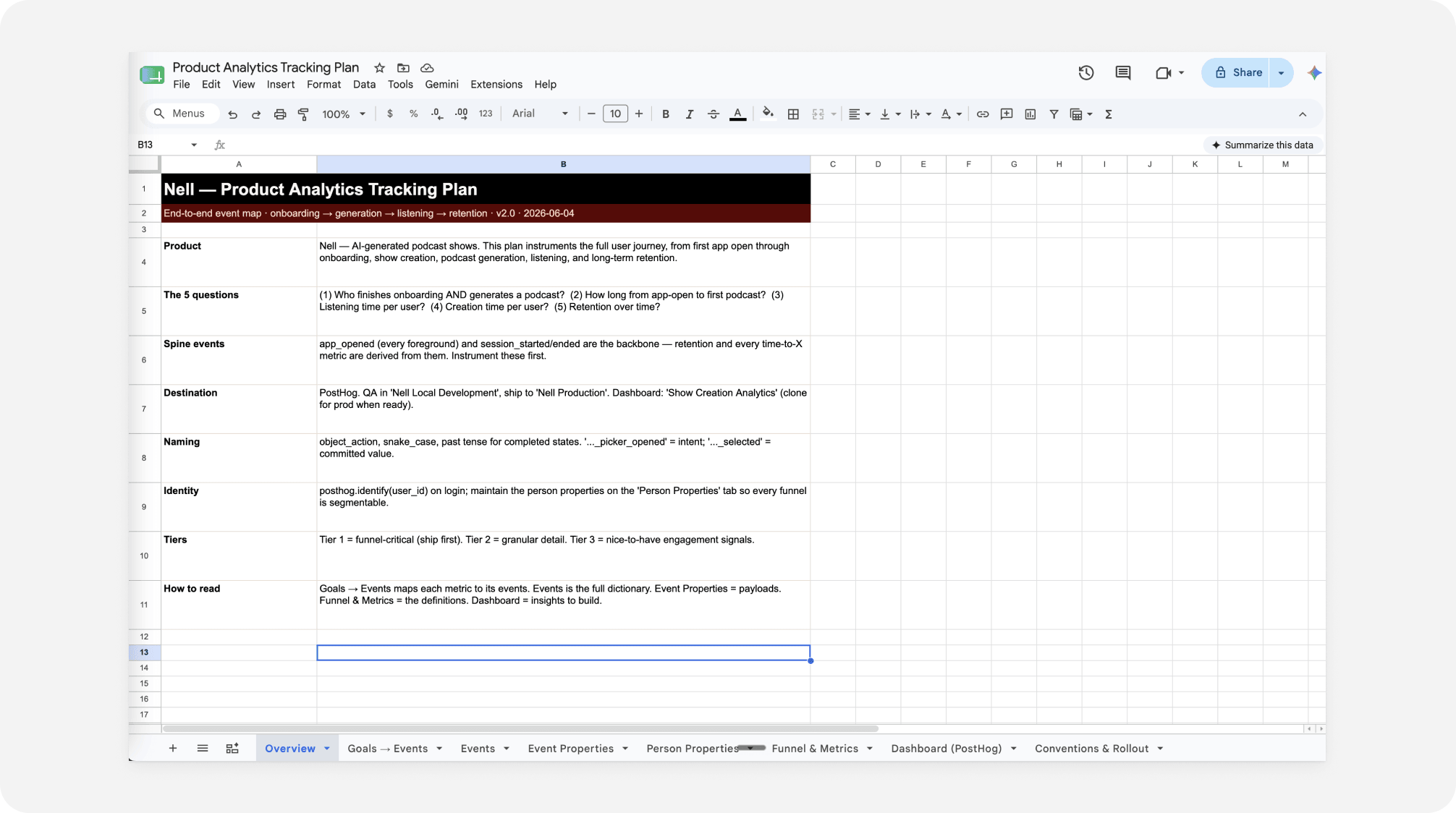Open the text color picker
This screenshot has height=813, width=1456.
[737, 114]
